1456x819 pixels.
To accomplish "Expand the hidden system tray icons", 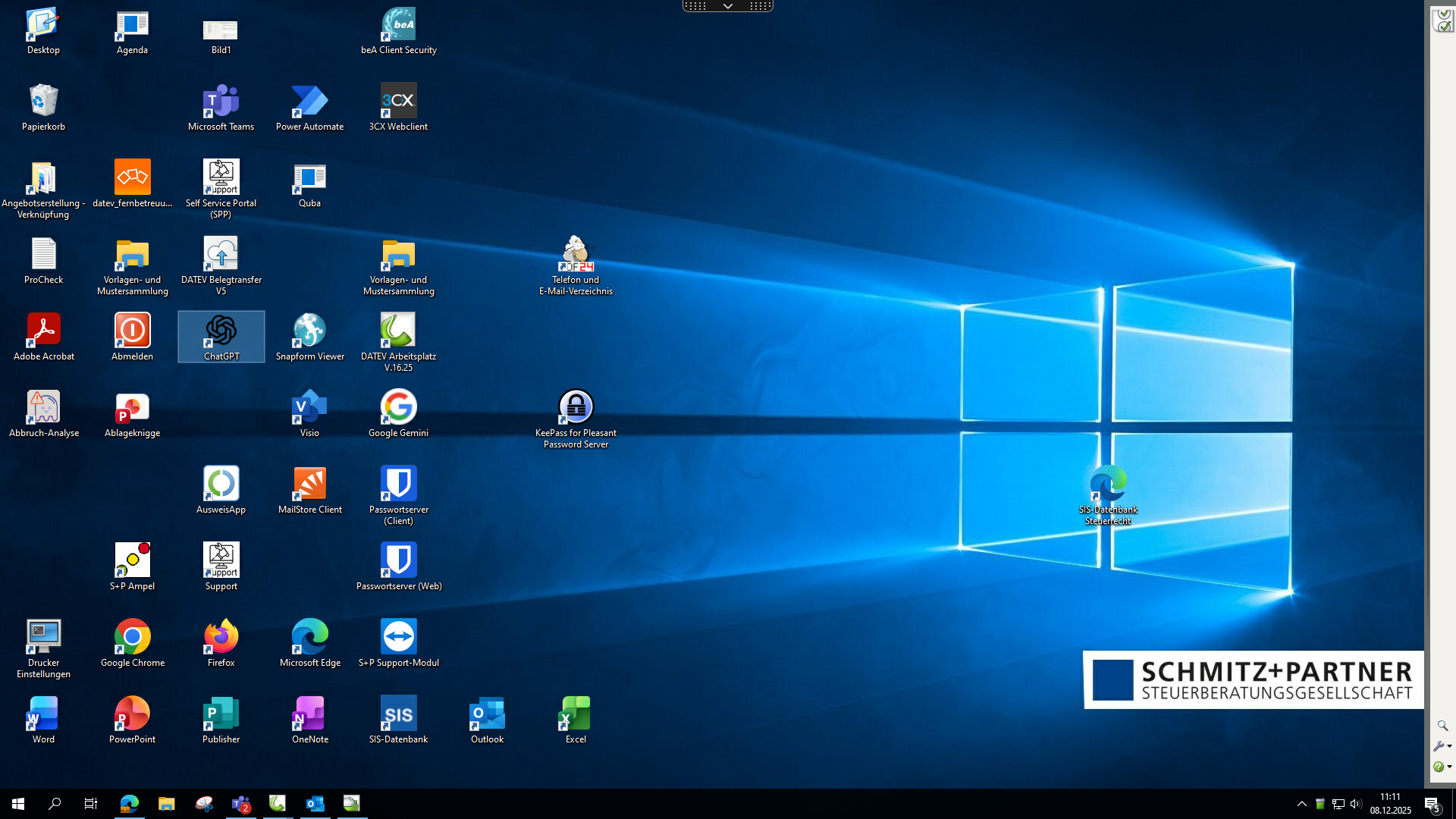I will [x=1301, y=804].
